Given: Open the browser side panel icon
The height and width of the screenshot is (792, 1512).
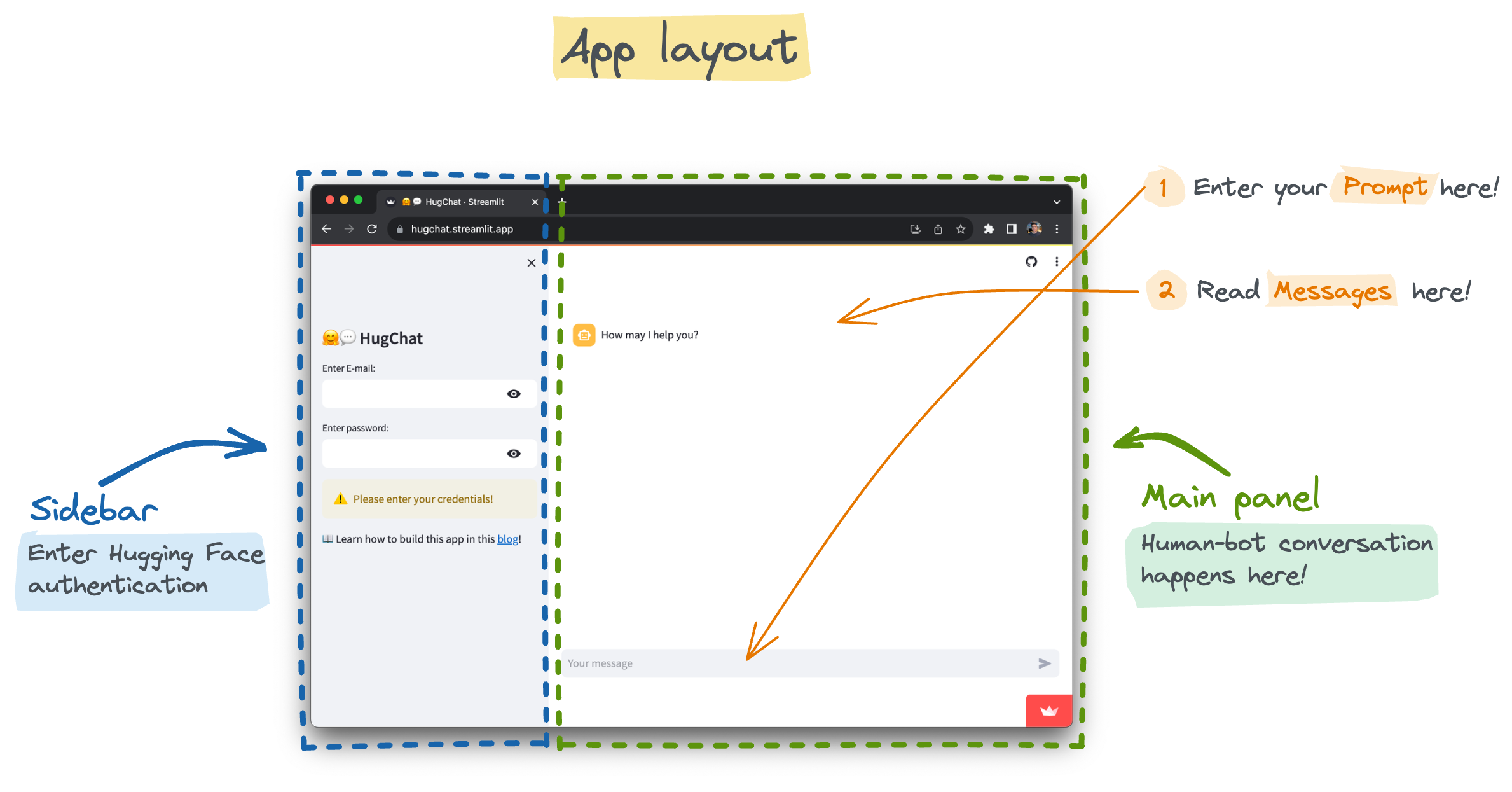Looking at the screenshot, I should pyautogui.click(x=1011, y=229).
